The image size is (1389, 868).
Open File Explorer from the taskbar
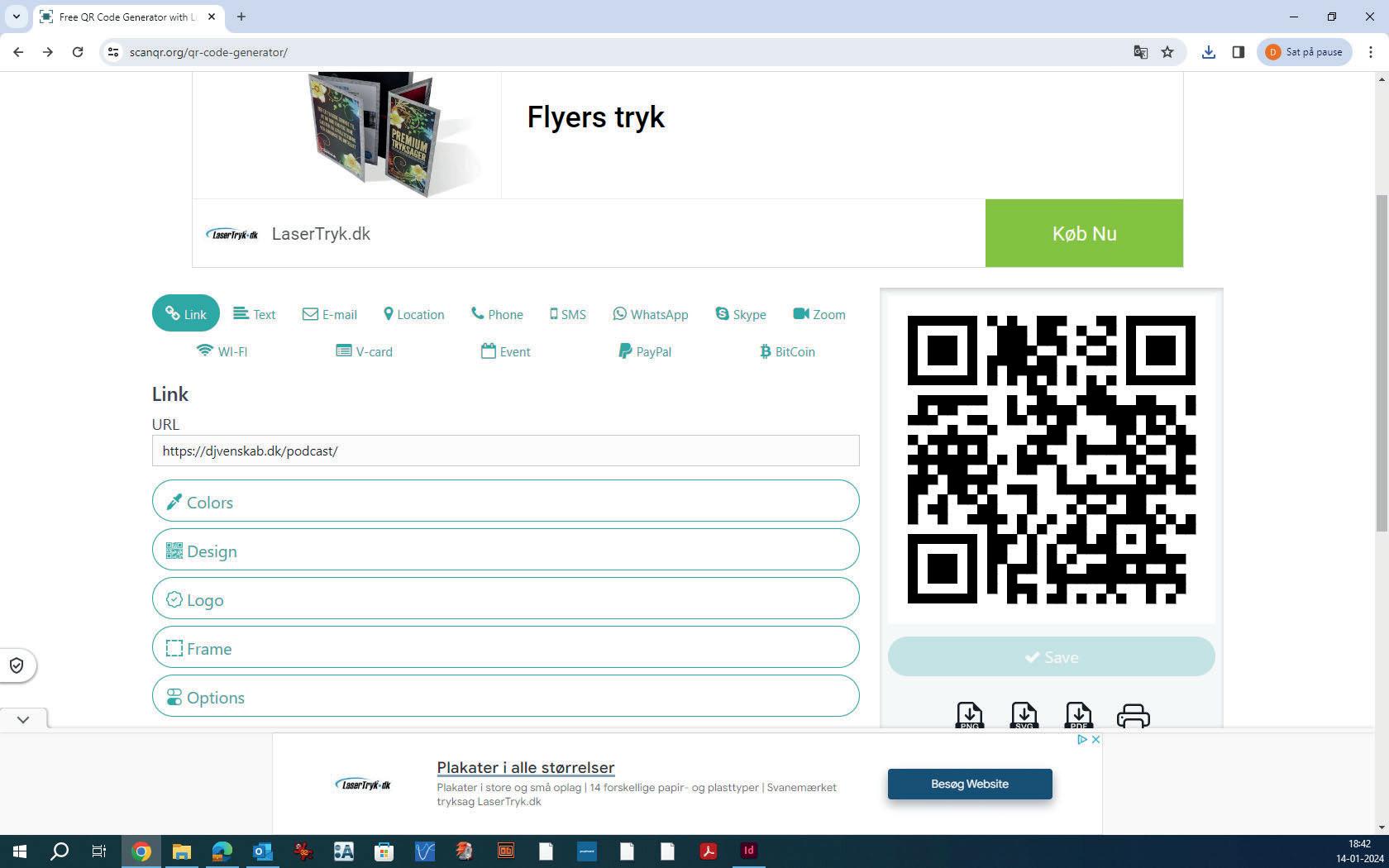tap(181, 851)
